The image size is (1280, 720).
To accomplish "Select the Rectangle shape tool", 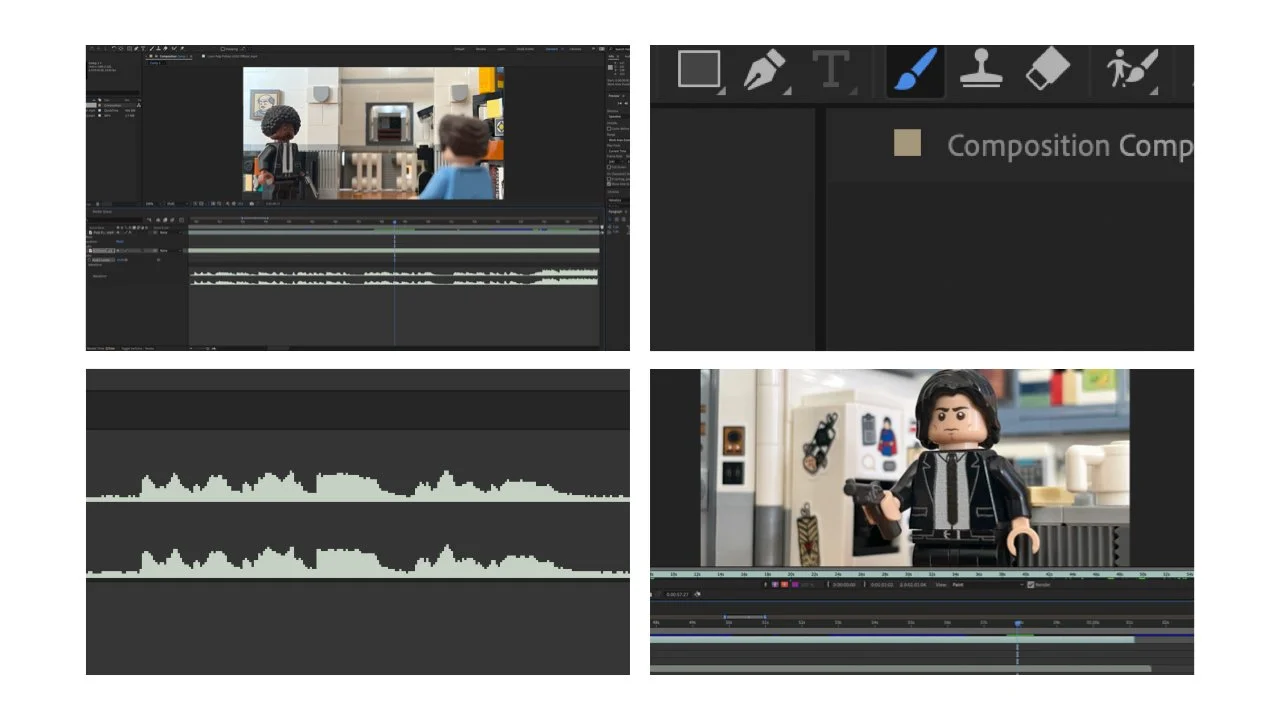I will tap(699, 69).
